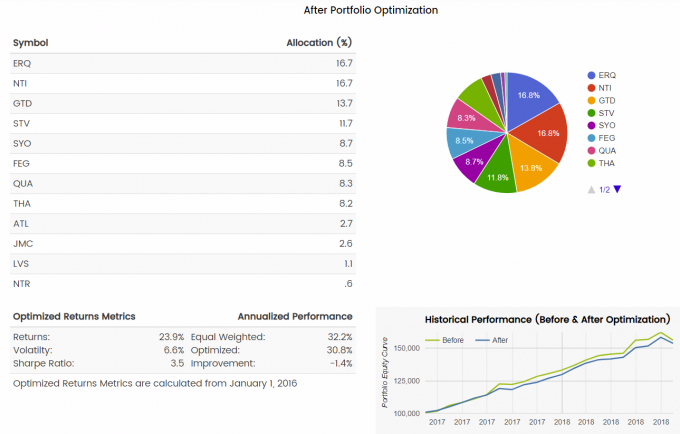Click the Optimized value 30.8%
This screenshot has height=434, width=680.
click(x=340, y=350)
